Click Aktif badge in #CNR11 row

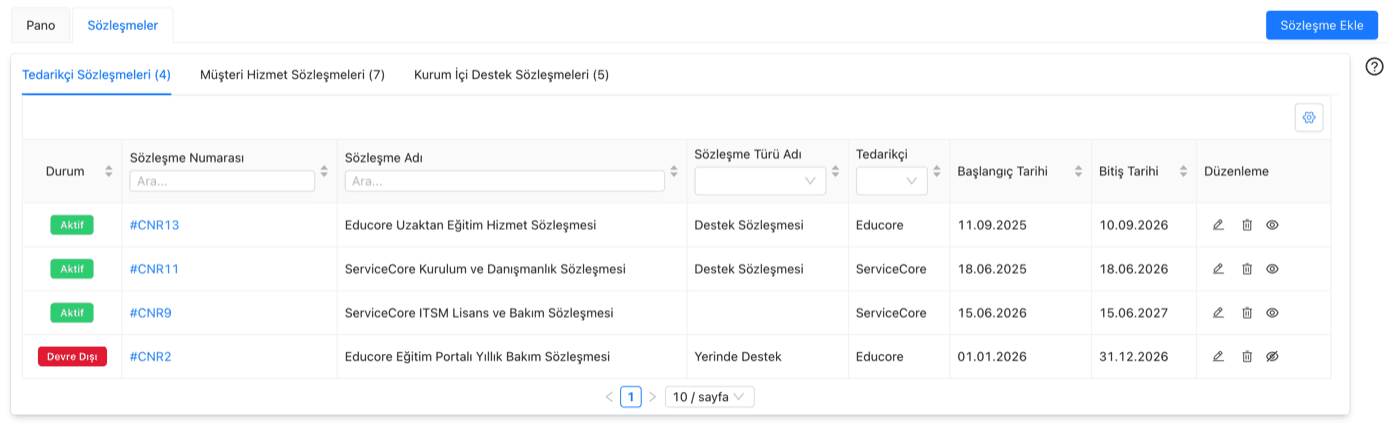[x=72, y=269]
